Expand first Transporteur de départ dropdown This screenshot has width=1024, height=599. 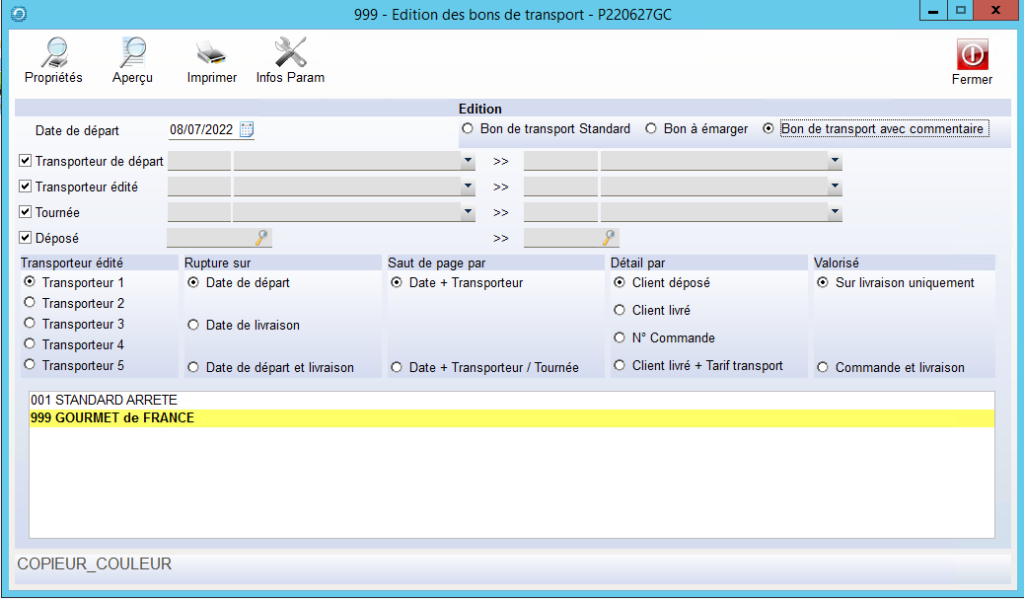pos(467,161)
